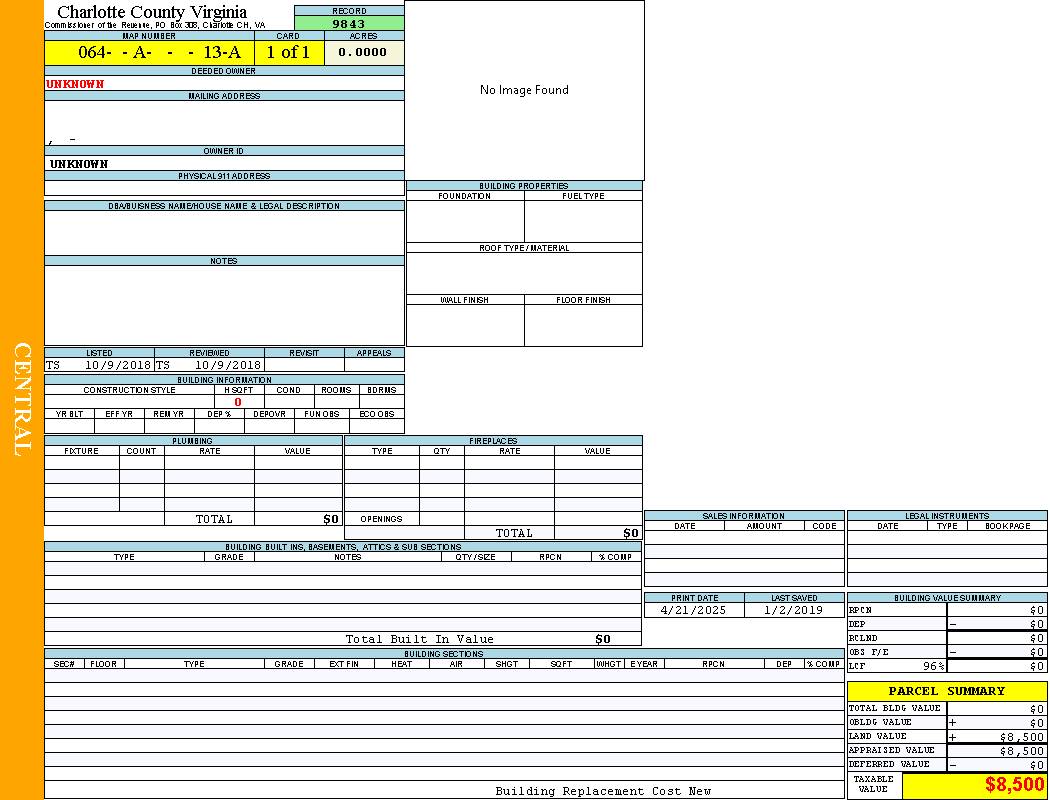The image size is (1050, 800).
Task: Click the Plumbing total $0 value
Action: (331, 519)
